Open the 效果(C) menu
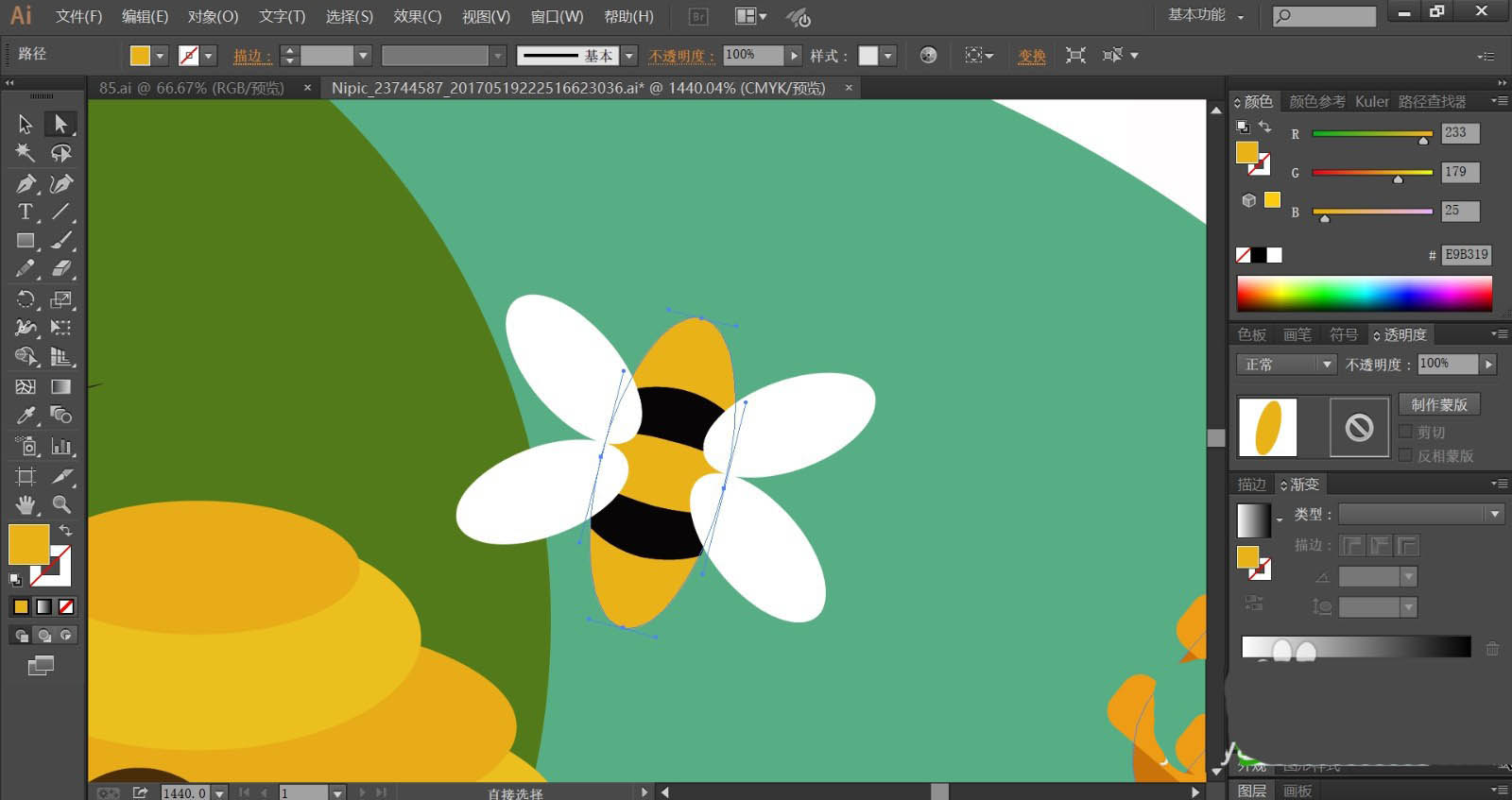Image resolution: width=1512 pixels, height=800 pixels. tap(417, 16)
